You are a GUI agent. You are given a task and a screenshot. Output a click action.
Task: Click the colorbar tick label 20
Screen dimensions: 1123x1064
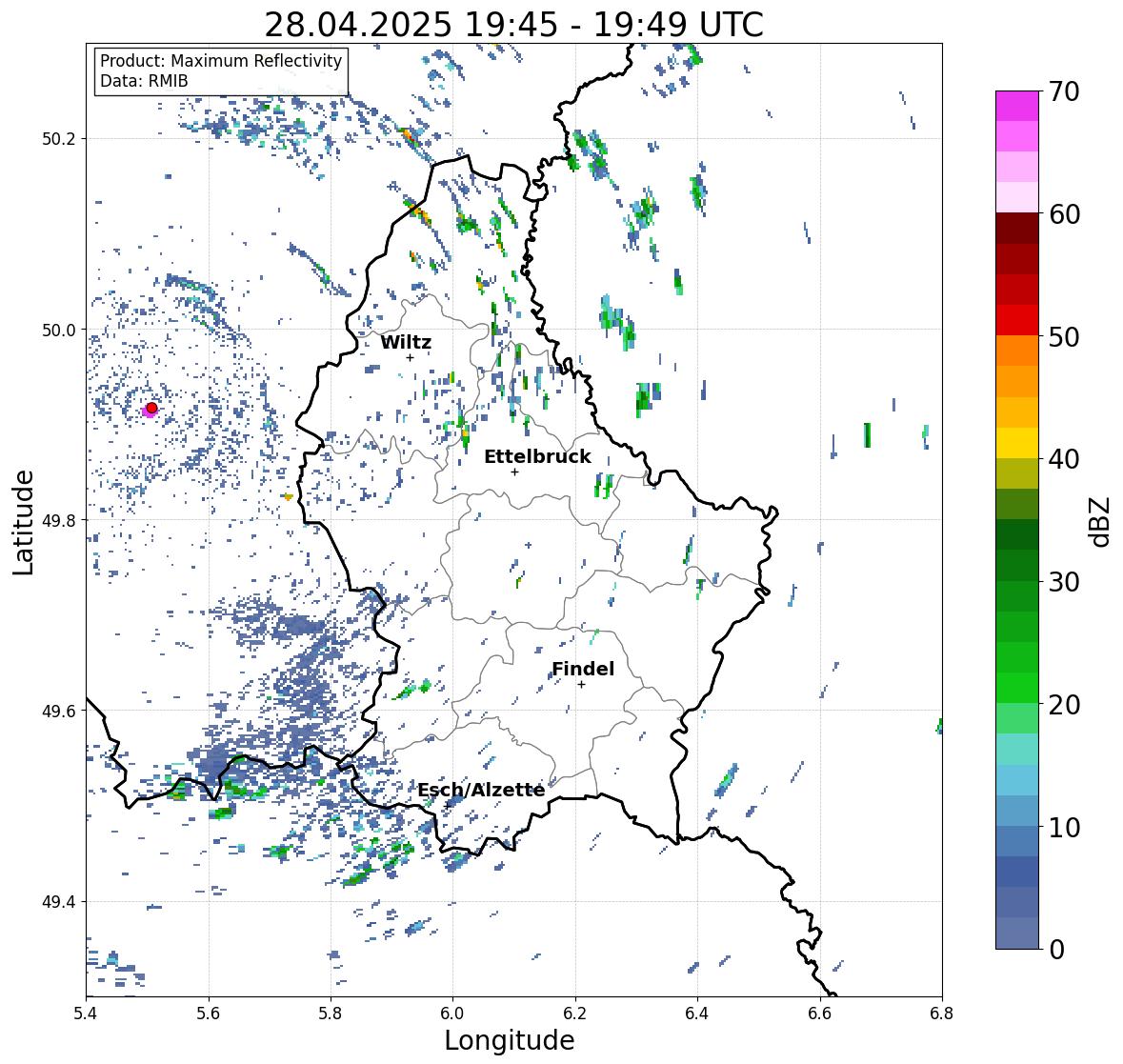click(x=1064, y=704)
